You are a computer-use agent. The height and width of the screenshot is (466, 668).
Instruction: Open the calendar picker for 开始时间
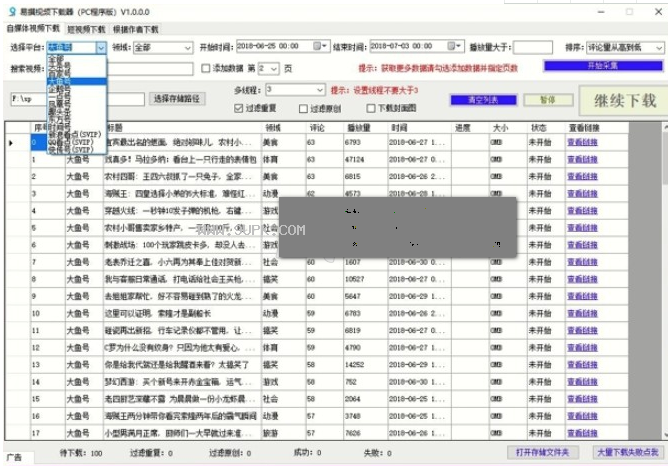(x=320, y=46)
